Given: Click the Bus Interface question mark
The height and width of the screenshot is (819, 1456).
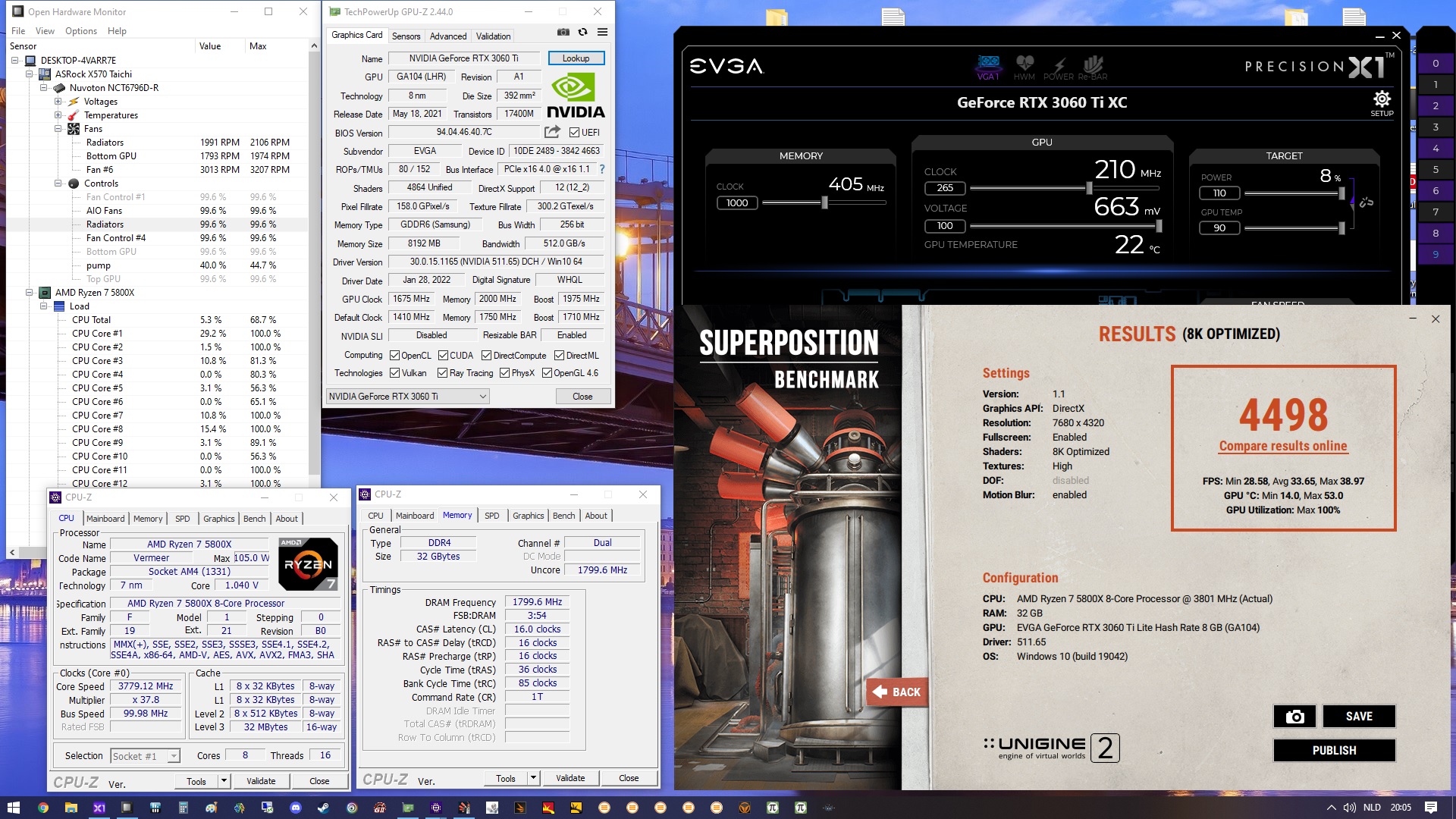Looking at the screenshot, I should (602, 169).
